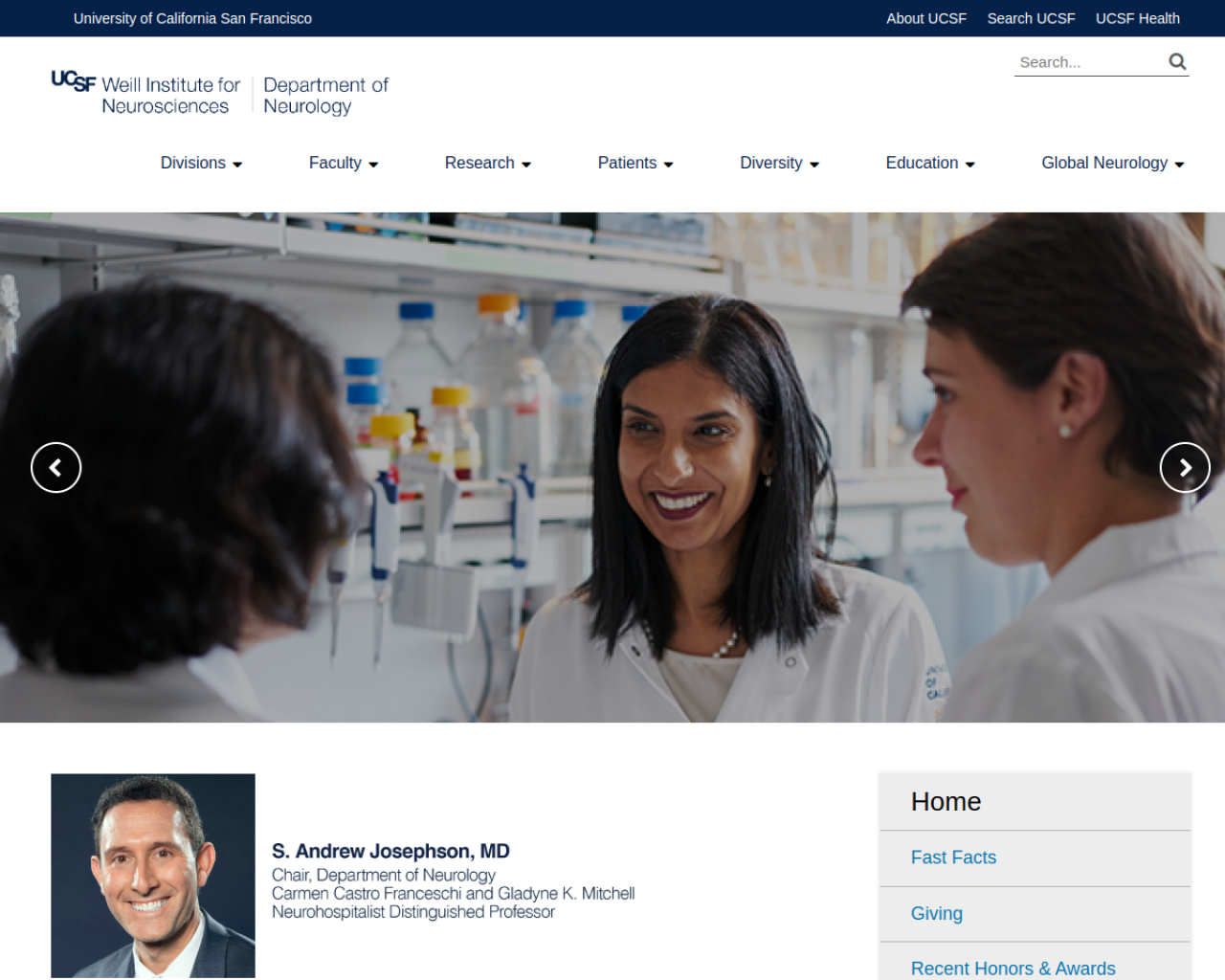Advance to next carousel slide
This screenshot has height=980, width=1225.
coord(1185,467)
